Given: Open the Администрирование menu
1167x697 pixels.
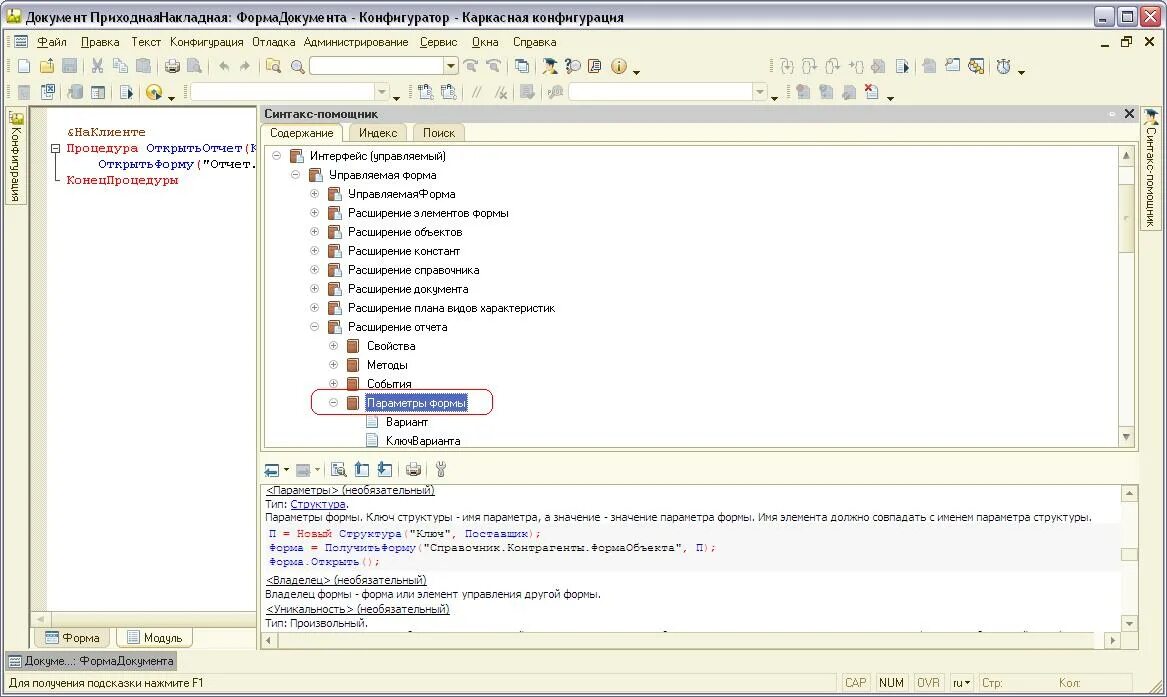Looking at the screenshot, I should (x=356, y=42).
